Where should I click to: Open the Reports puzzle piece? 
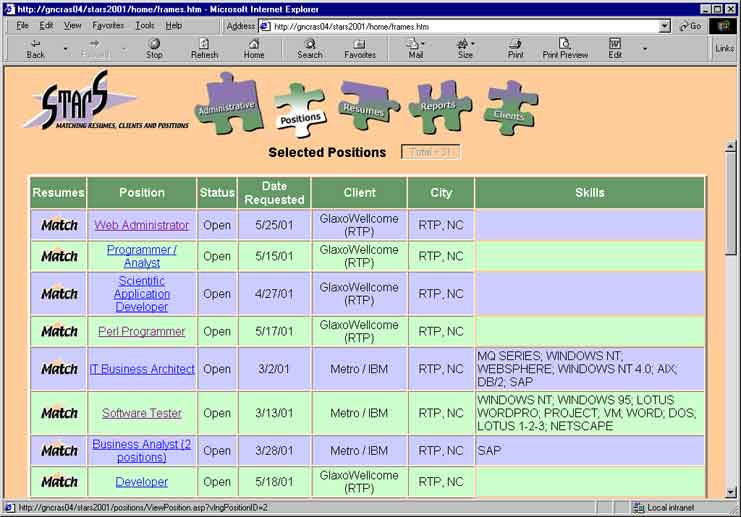pyautogui.click(x=439, y=107)
